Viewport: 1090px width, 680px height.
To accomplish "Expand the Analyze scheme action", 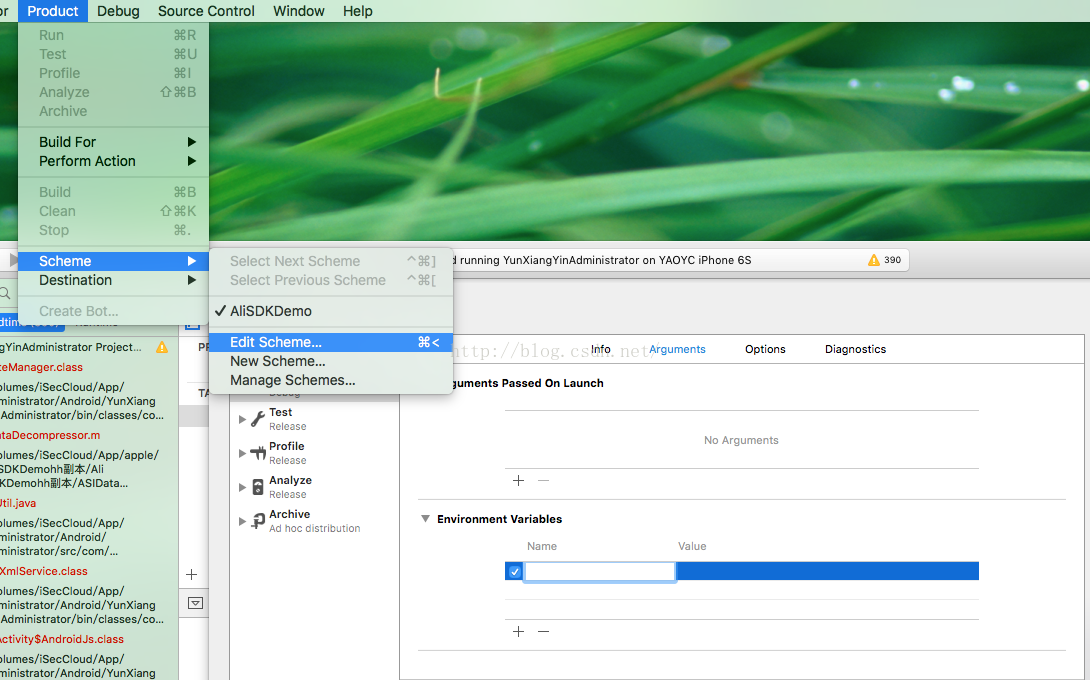I will tap(242, 487).
